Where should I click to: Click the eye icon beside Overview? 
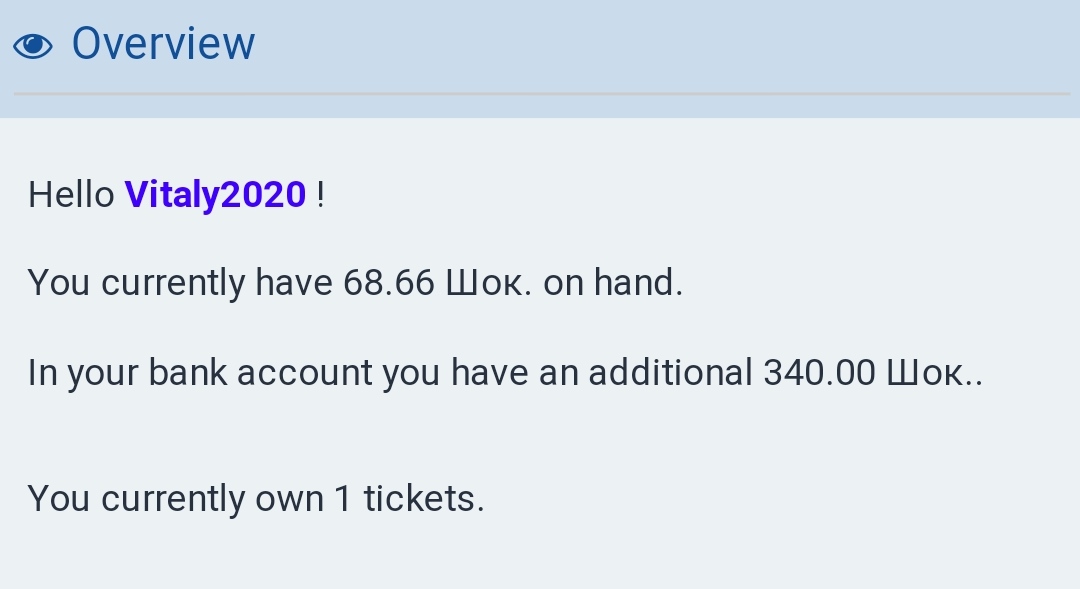[x=33, y=46]
